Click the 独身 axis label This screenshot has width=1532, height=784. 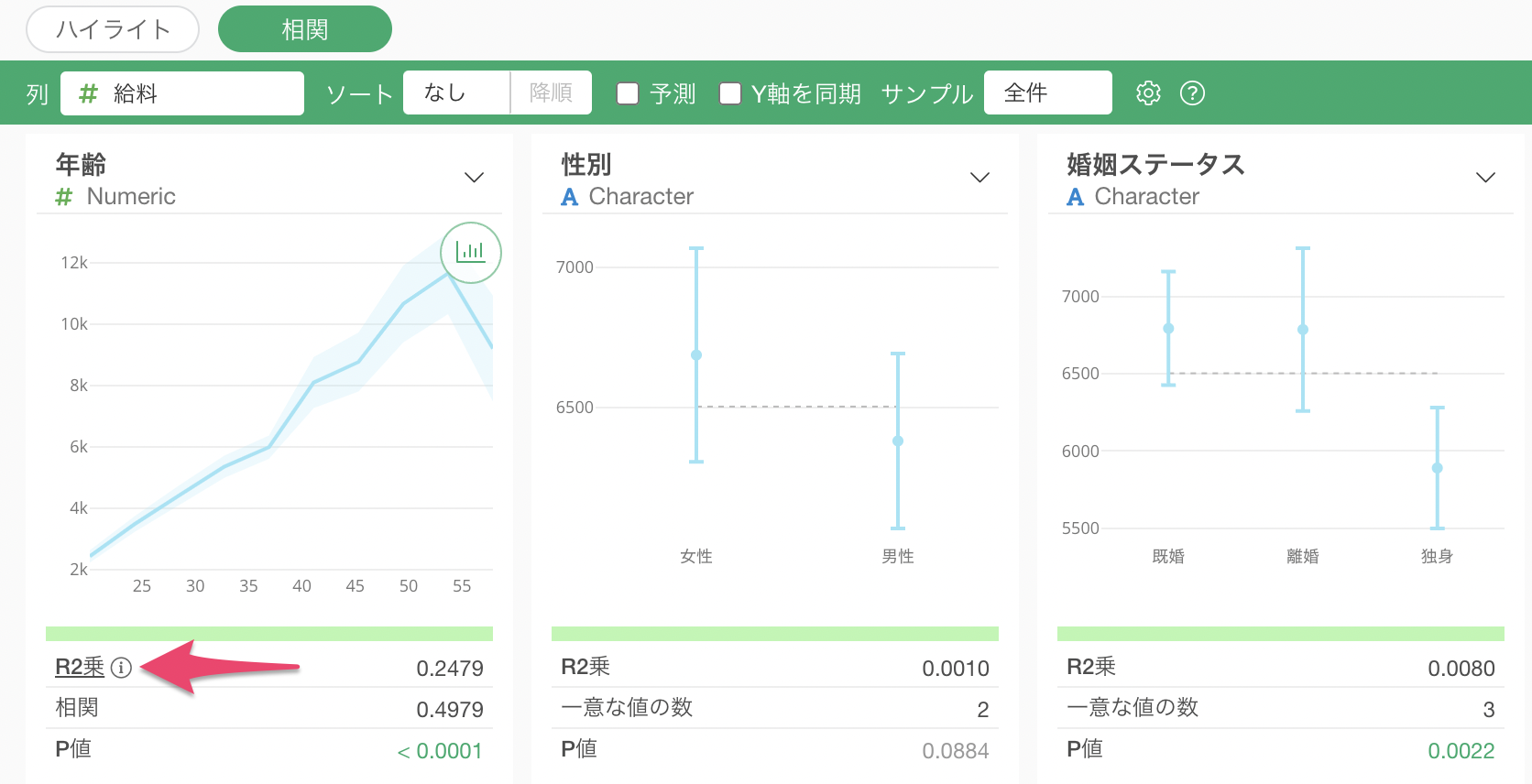click(x=1437, y=556)
